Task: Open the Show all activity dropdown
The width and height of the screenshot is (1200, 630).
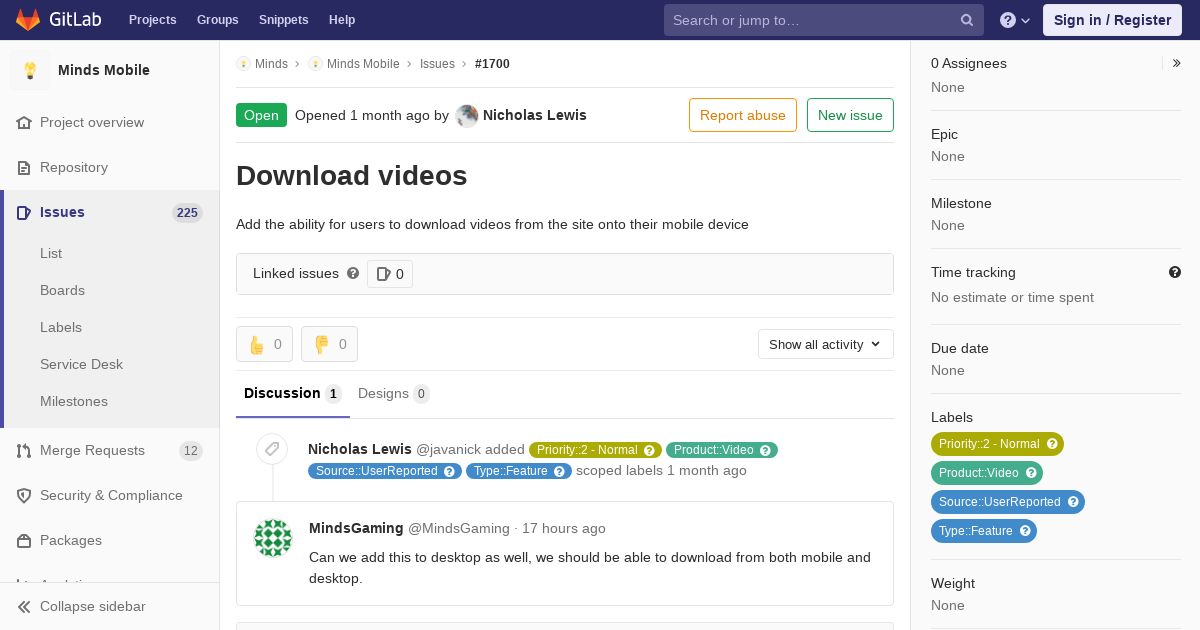Action: tap(825, 344)
